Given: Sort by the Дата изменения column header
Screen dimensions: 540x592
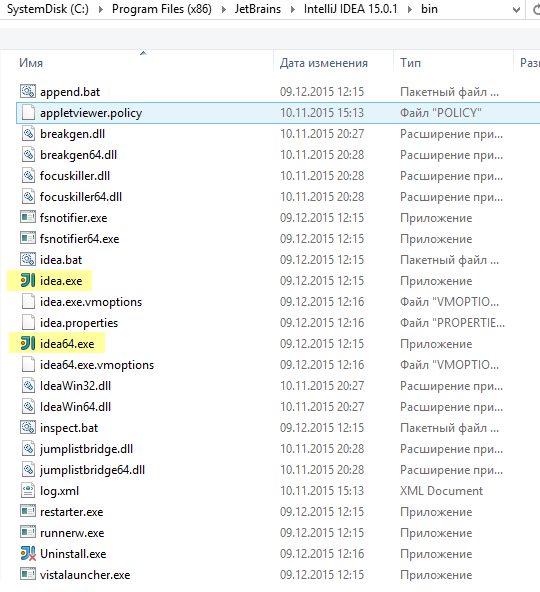Looking at the screenshot, I should coord(324,63).
